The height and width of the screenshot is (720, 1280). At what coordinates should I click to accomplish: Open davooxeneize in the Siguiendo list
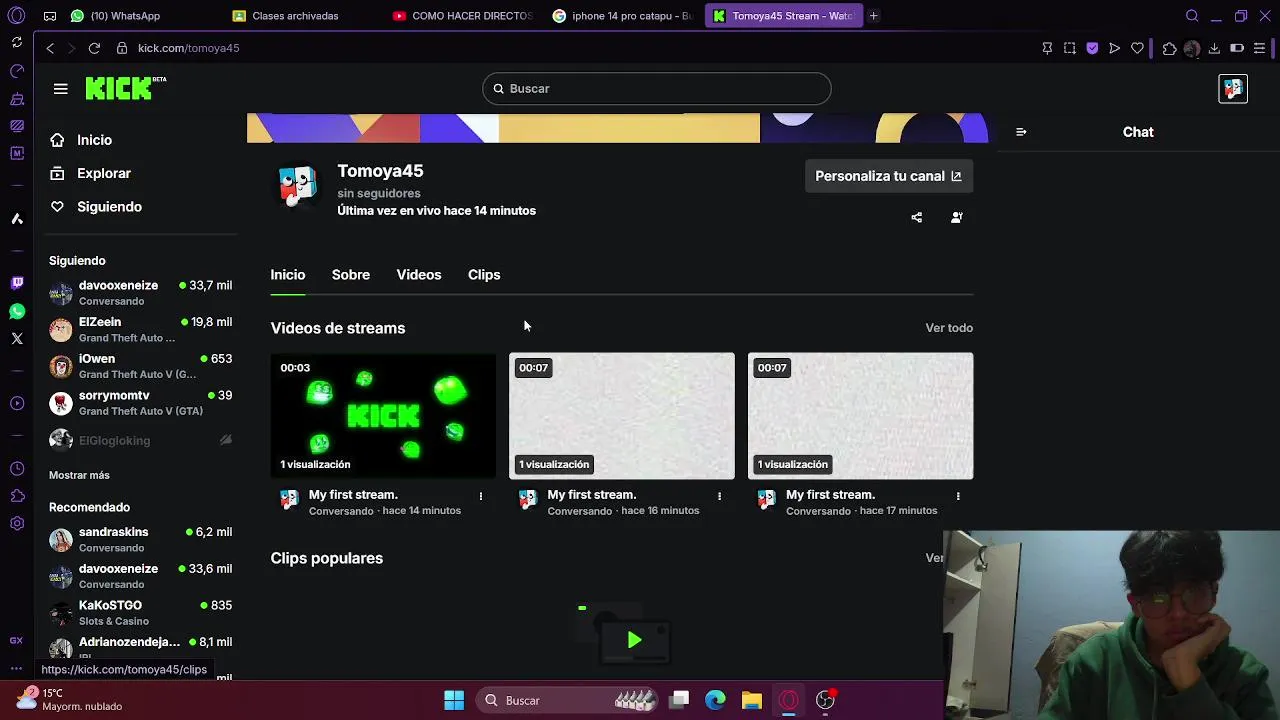pyautogui.click(x=140, y=292)
